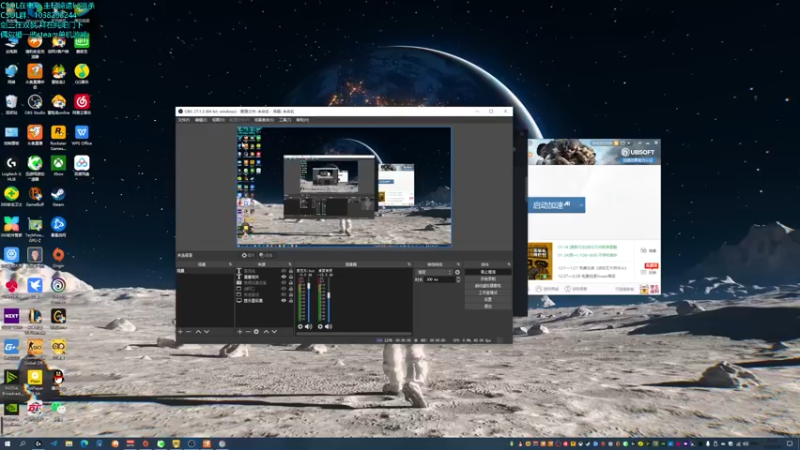This screenshot has width=800, height=450.
Task: Pop out the Controls dock header icon
Action: click(x=509, y=264)
